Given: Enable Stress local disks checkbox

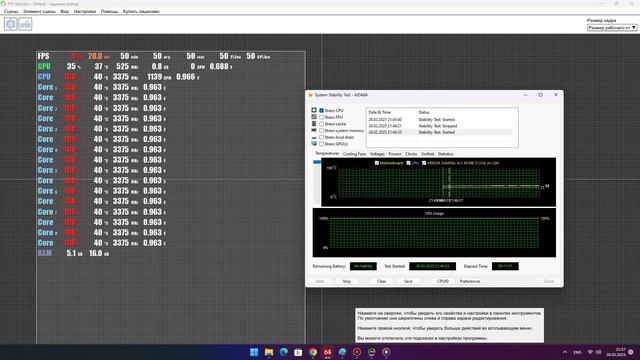Looking at the screenshot, I should coord(321,137).
